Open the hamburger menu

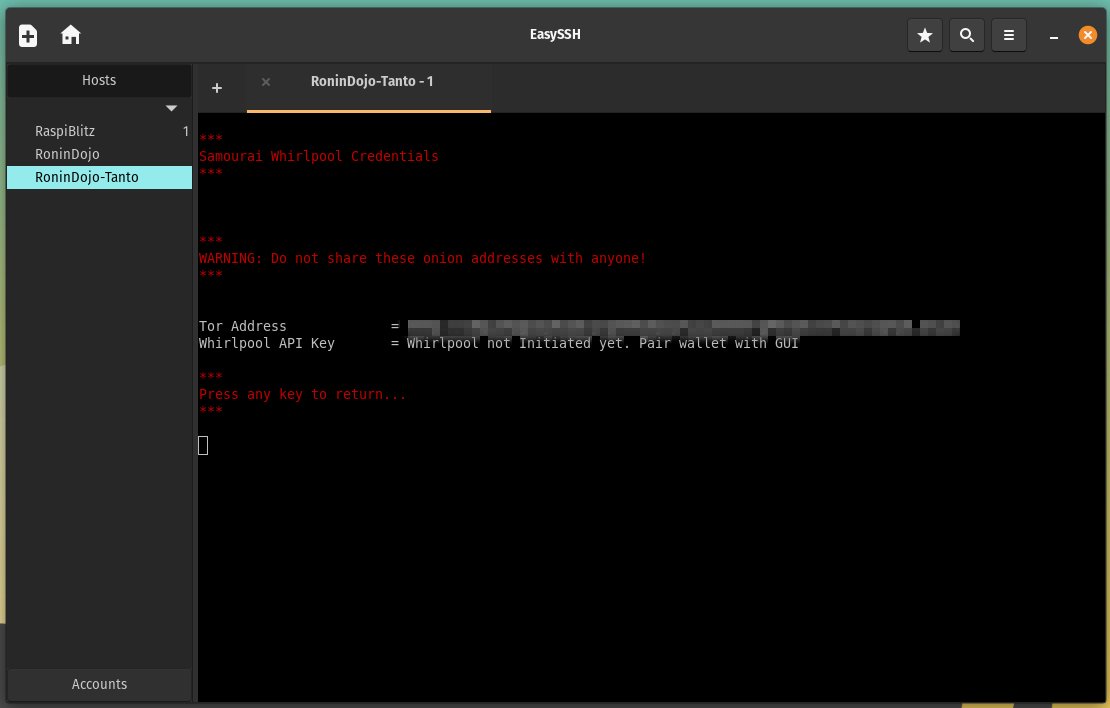1009,35
